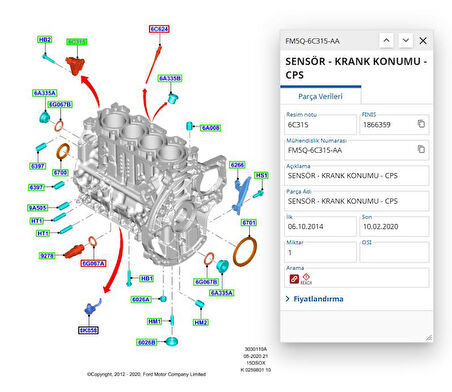This screenshot has height=392, width=452.
Task: Select the 9278 callout label
Action: click(x=47, y=256)
